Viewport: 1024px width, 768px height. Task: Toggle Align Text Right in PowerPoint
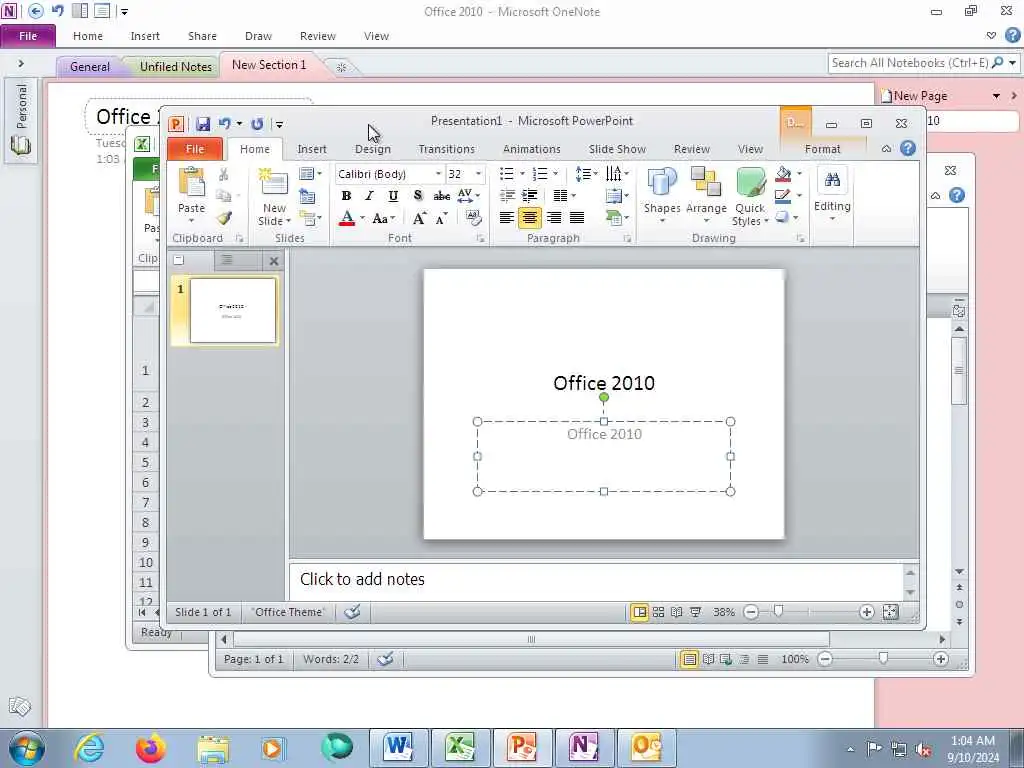[554, 218]
